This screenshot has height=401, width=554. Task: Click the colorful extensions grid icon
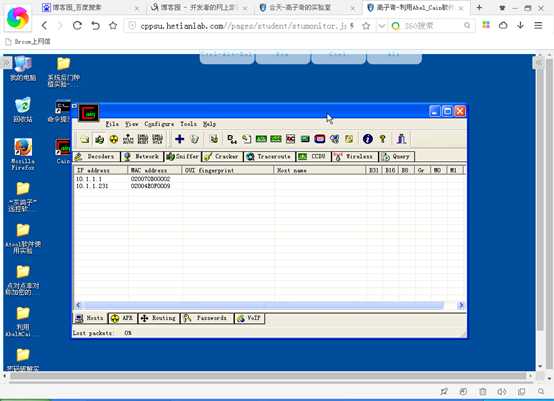pyautogui.click(x=486, y=24)
